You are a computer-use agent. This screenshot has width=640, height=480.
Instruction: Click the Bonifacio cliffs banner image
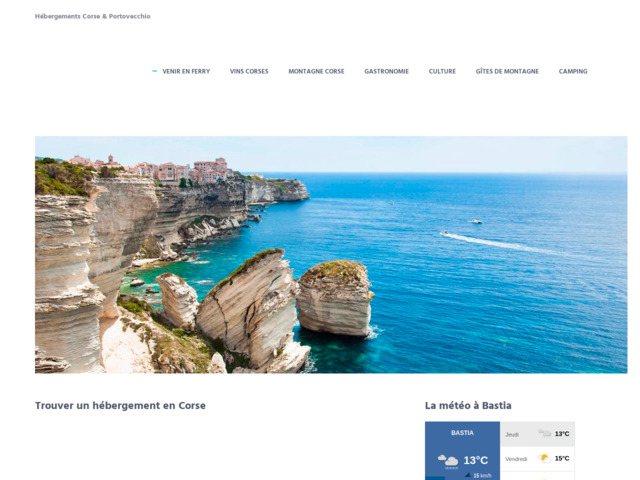point(331,255)
